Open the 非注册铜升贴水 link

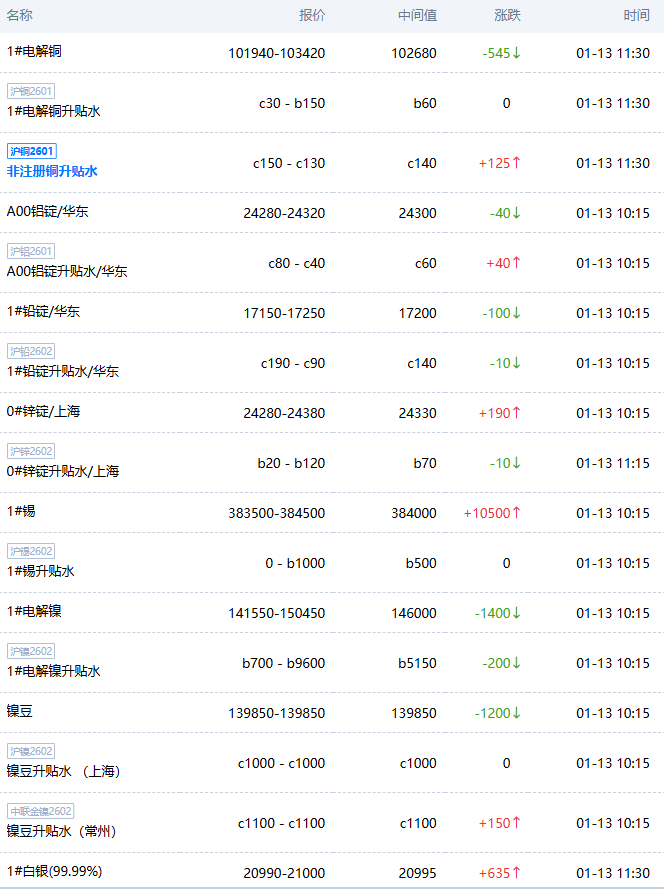pyautogui.click(x=52, y=171)
